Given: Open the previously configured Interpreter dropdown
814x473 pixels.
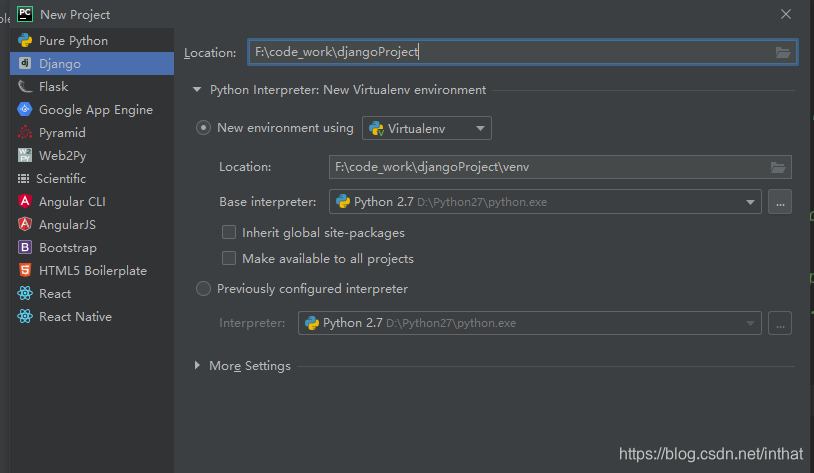Looking at the screenshot, I should [530, 323].
